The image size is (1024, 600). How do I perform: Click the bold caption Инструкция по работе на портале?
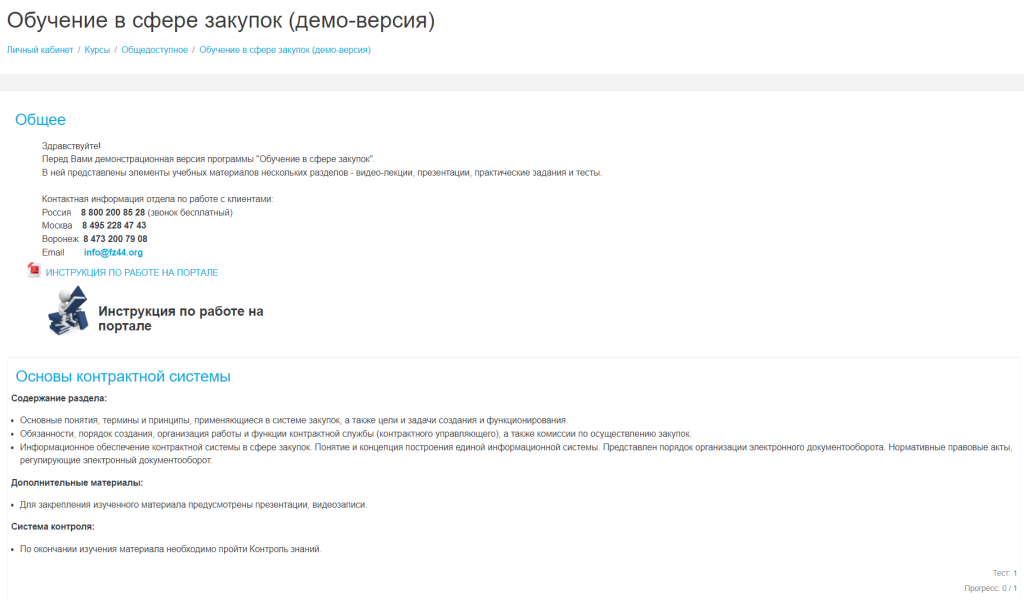point(180,318)
